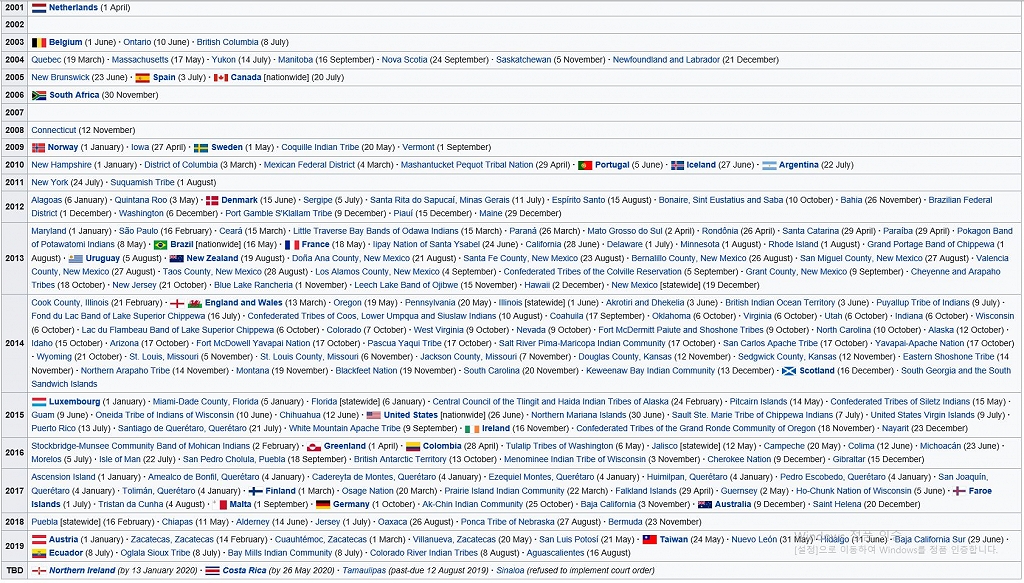Open the Ontario link
Image resolution: width=1024 pixels, height=583 pixels.
point(137,42)
